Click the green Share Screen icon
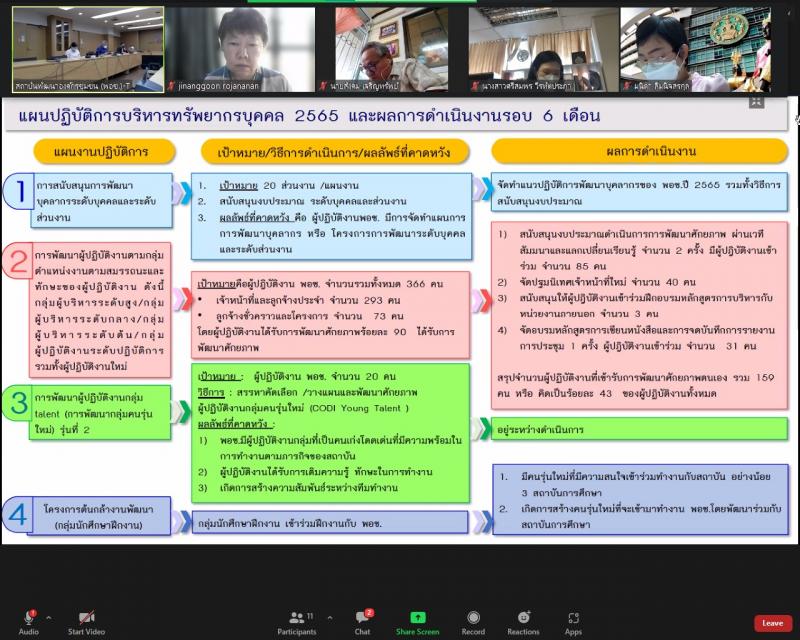 tap(417, 618)
